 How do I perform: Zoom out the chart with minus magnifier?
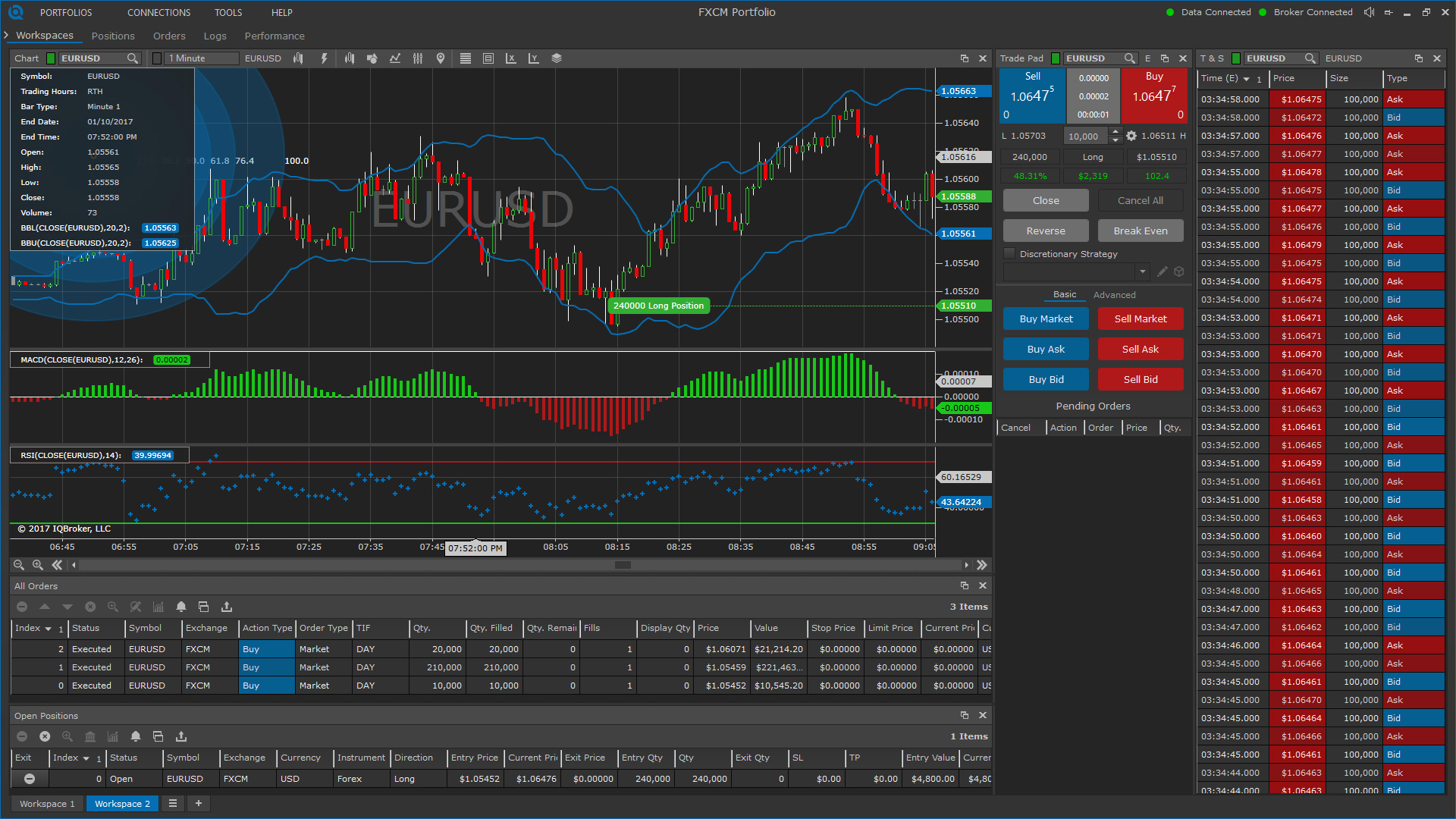click(x=19, y=565)
